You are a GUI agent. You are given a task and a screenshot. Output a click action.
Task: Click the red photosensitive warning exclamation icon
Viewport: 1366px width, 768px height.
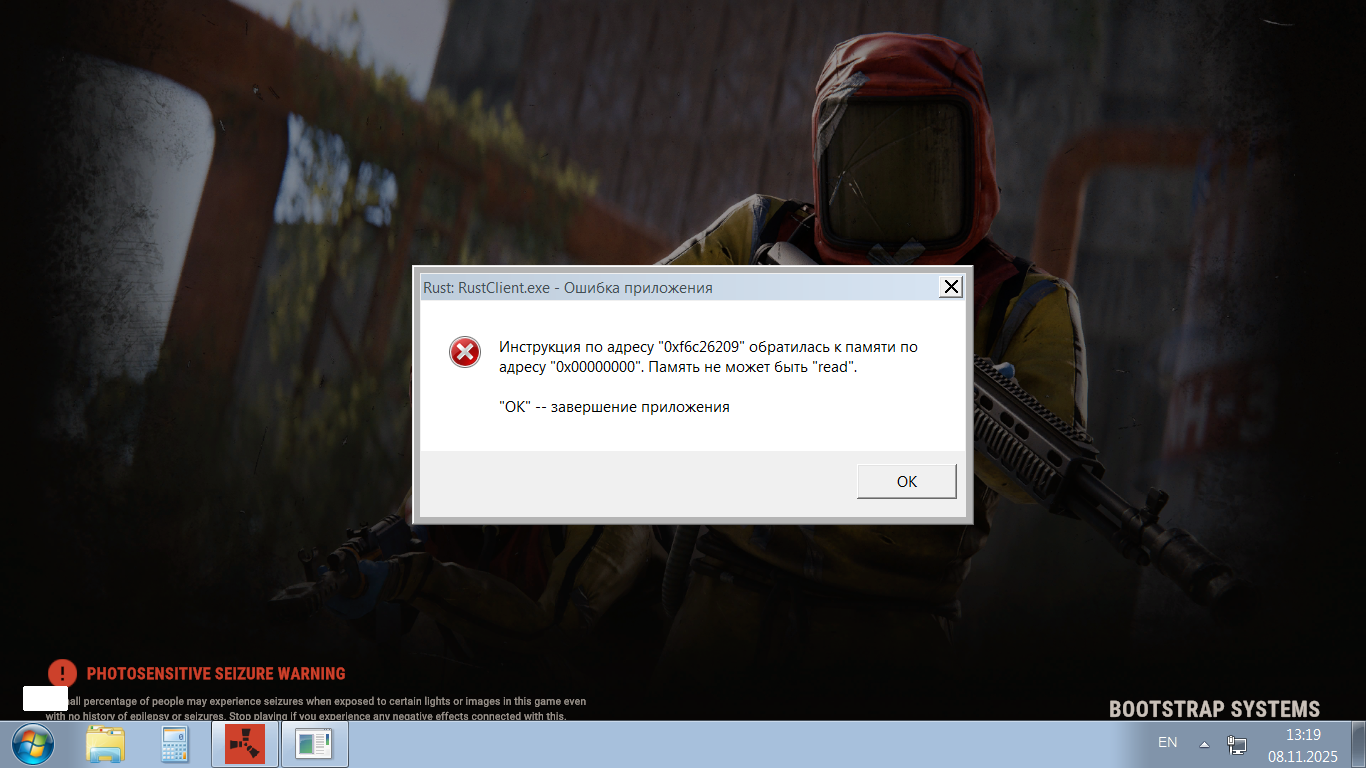[62, 673]
